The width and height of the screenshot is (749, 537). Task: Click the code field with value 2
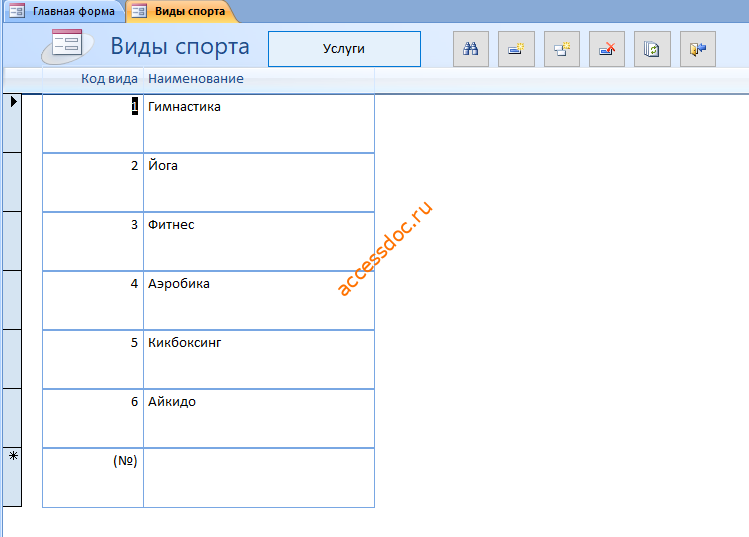tap(93, 183)
